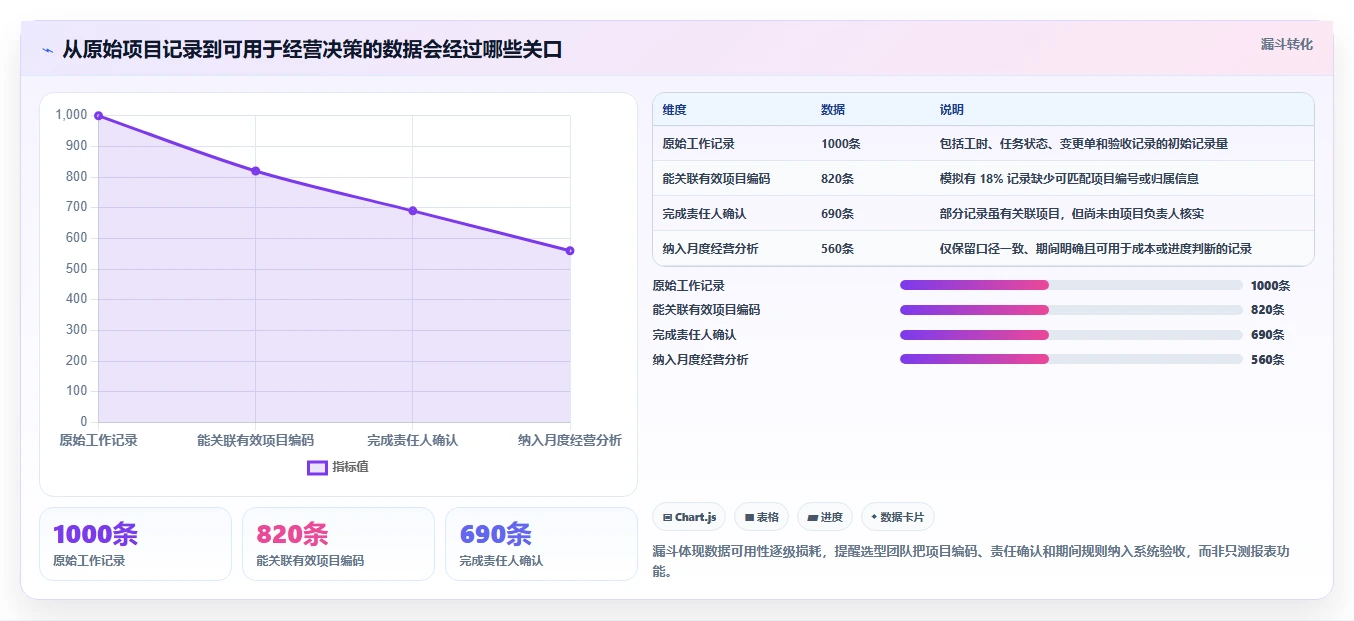
Task: Click the title 从原始项目记录到可用于经营决策
Action: click(x=312, y=50)
